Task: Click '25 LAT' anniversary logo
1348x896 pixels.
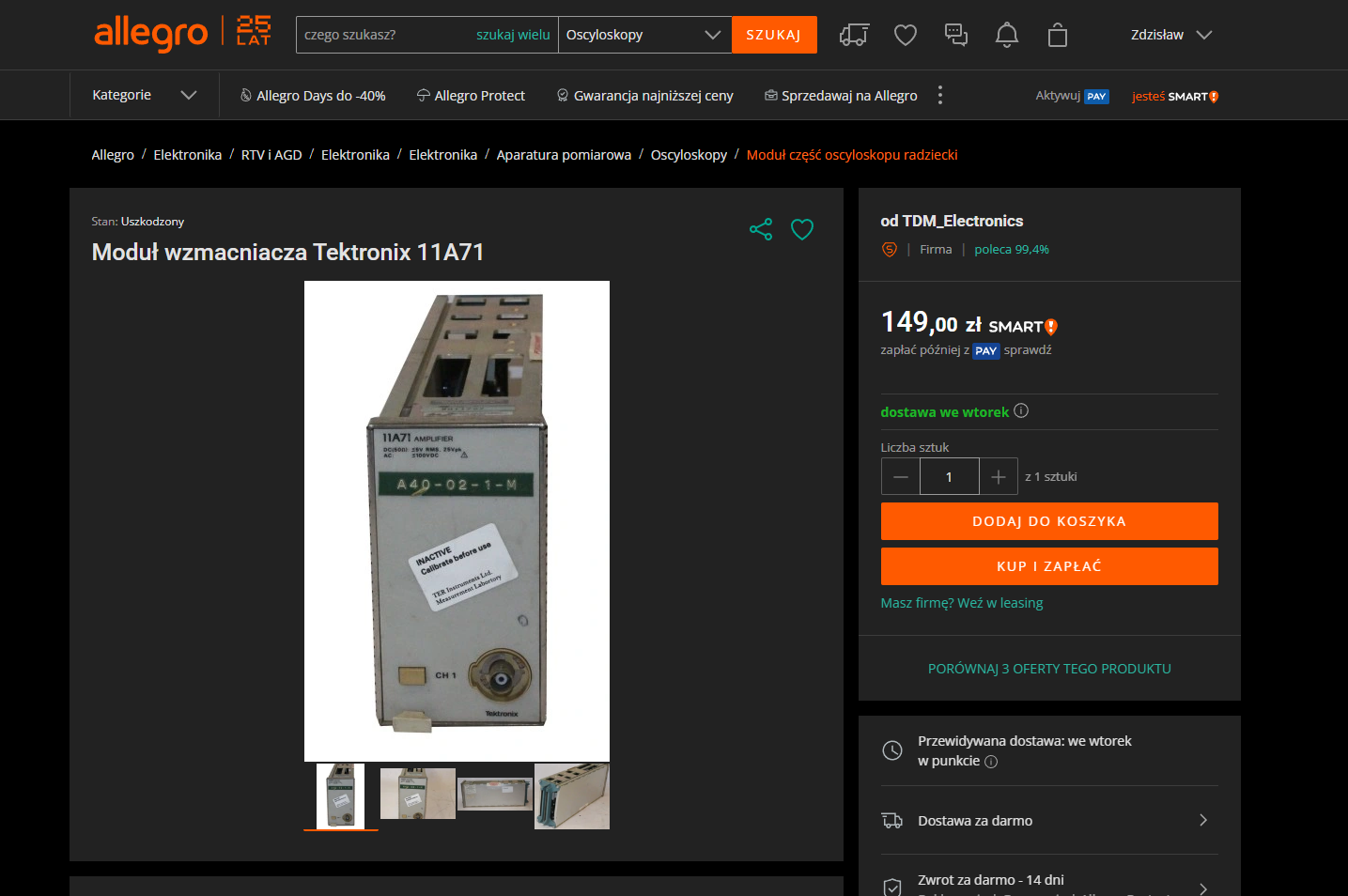Action: tap(254, 30)
